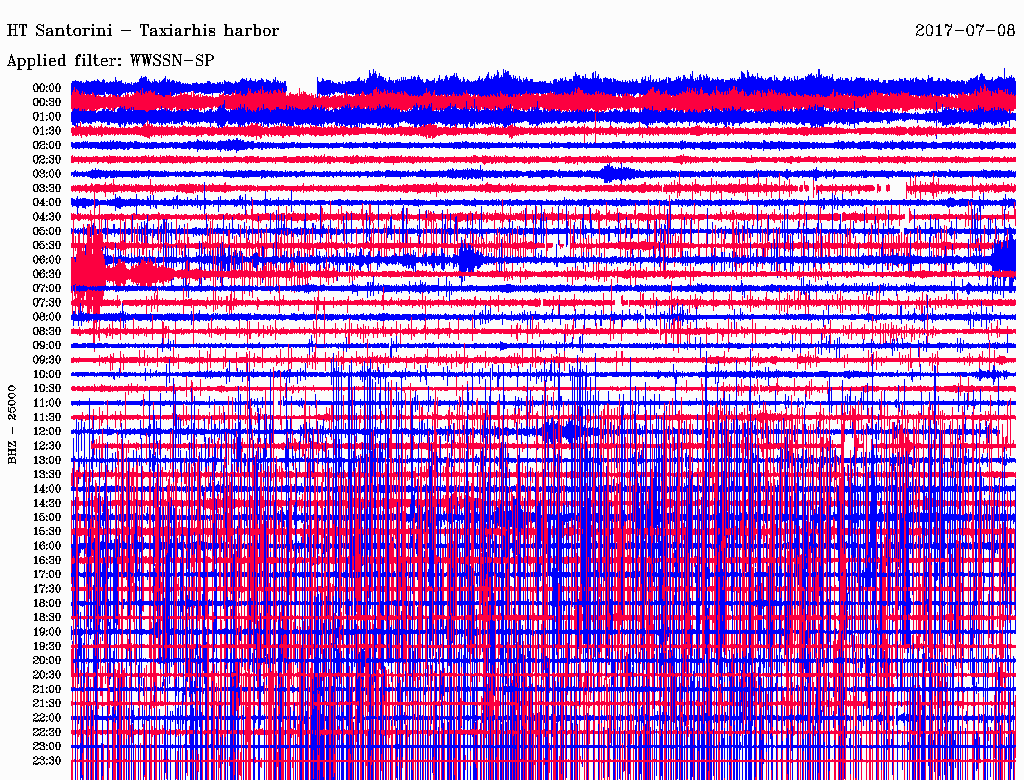Select the 00:30 time label
The image size is (1024, 780).
(x=47, y=103)
